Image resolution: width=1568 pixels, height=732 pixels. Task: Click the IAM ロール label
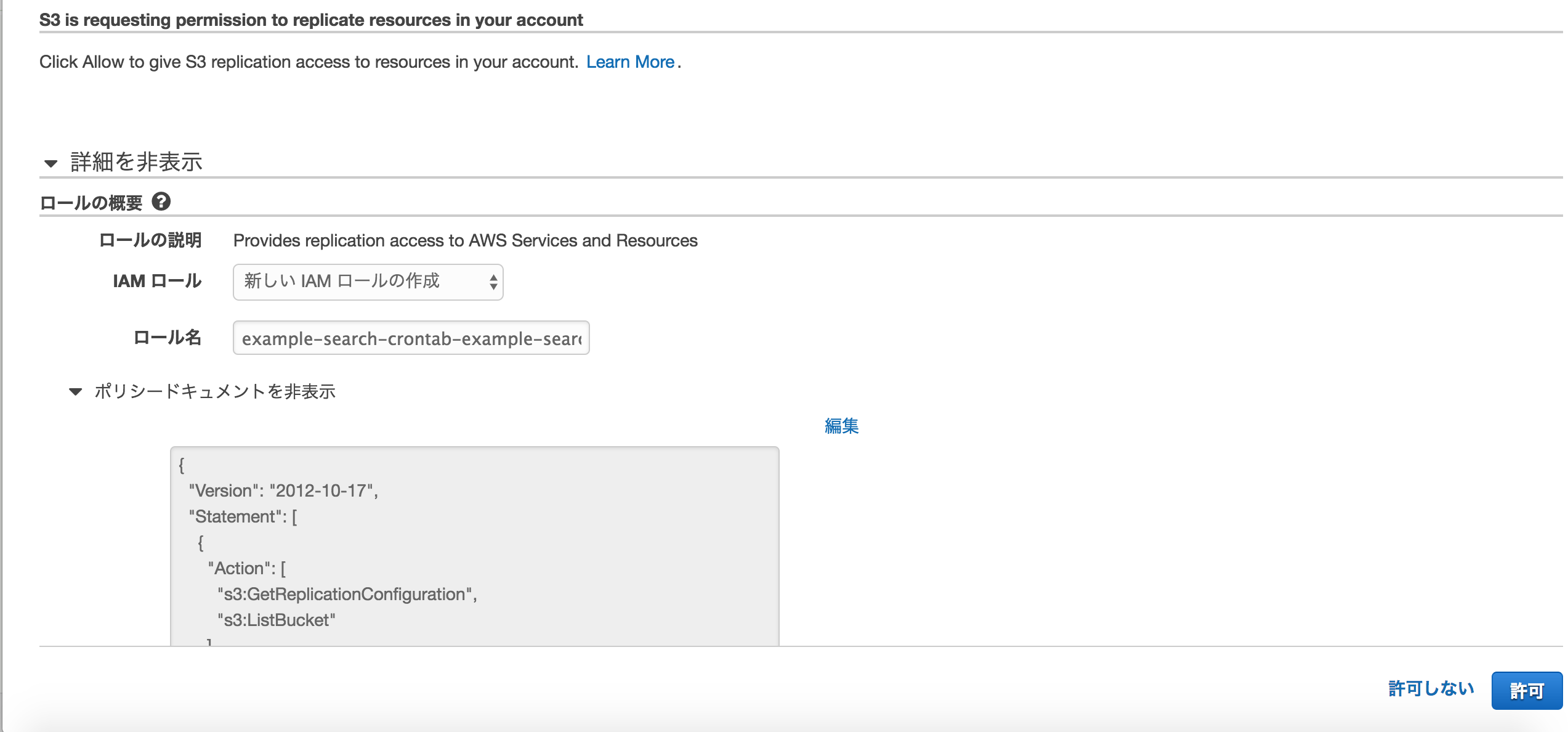(x=157, y=282)
